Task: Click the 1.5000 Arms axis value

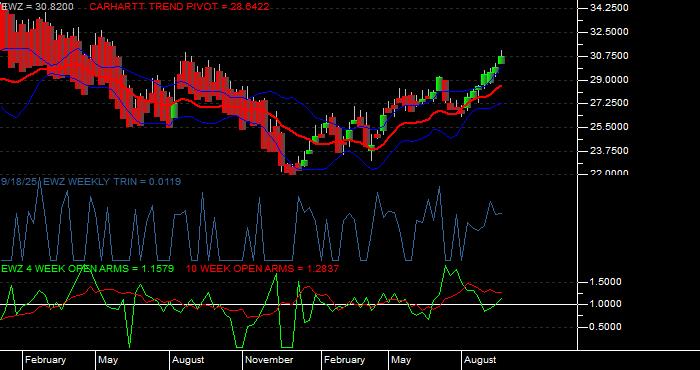Action: (x=605, y=282)
